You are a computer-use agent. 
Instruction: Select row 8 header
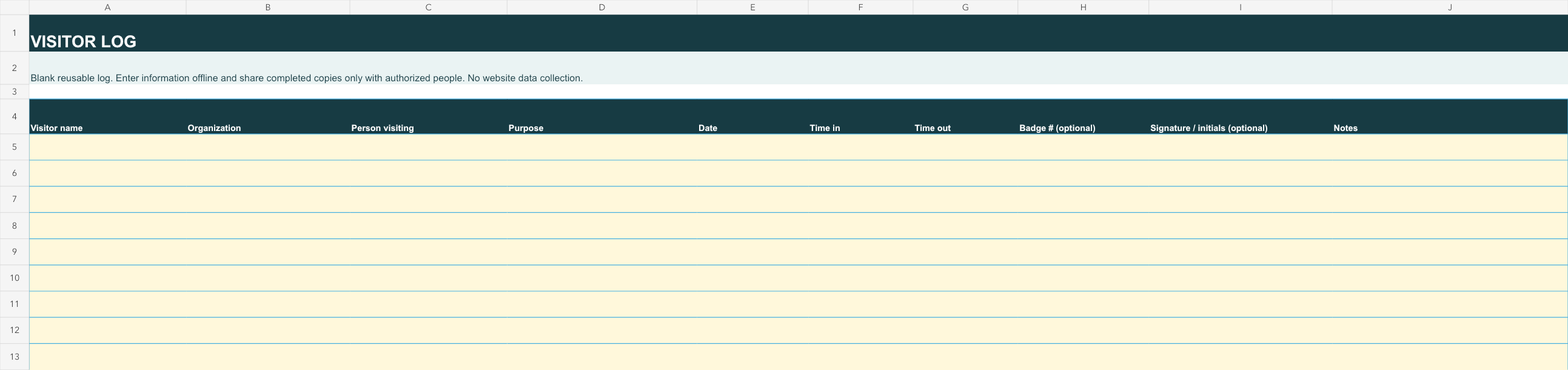click(x=15, y=226)
